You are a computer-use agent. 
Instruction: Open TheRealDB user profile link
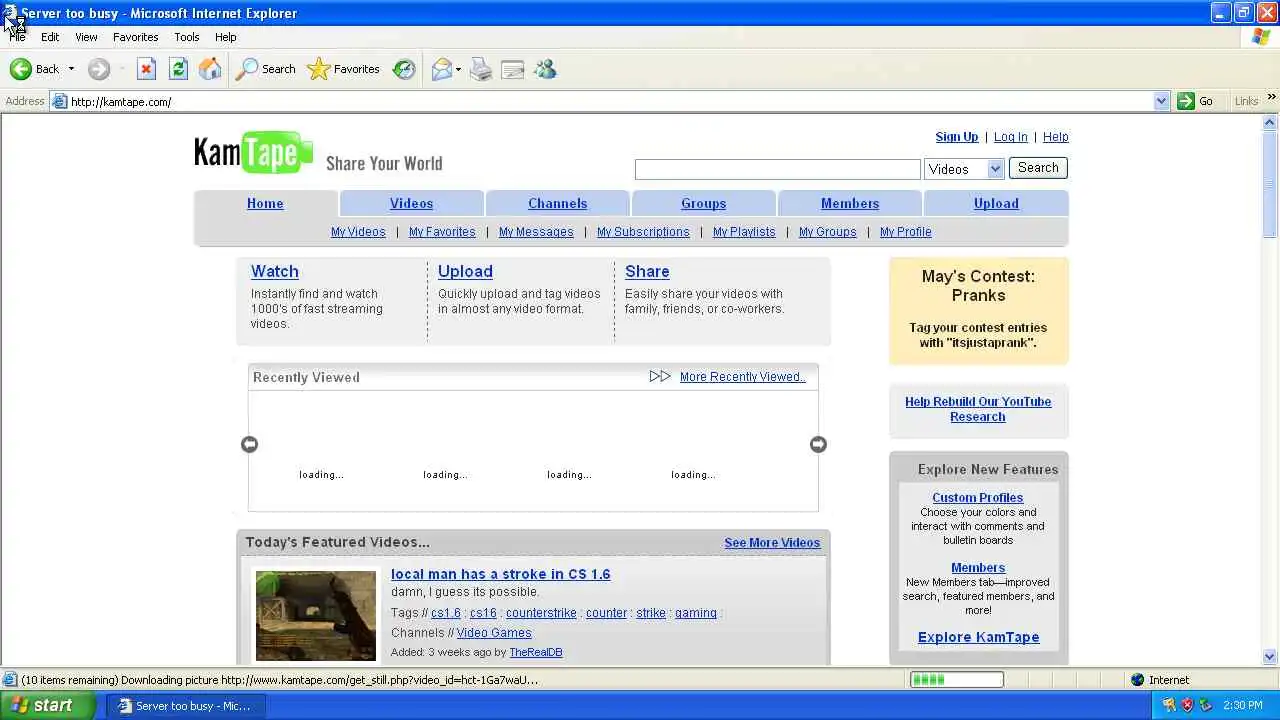pyautogui.click(x=536, y=652)
